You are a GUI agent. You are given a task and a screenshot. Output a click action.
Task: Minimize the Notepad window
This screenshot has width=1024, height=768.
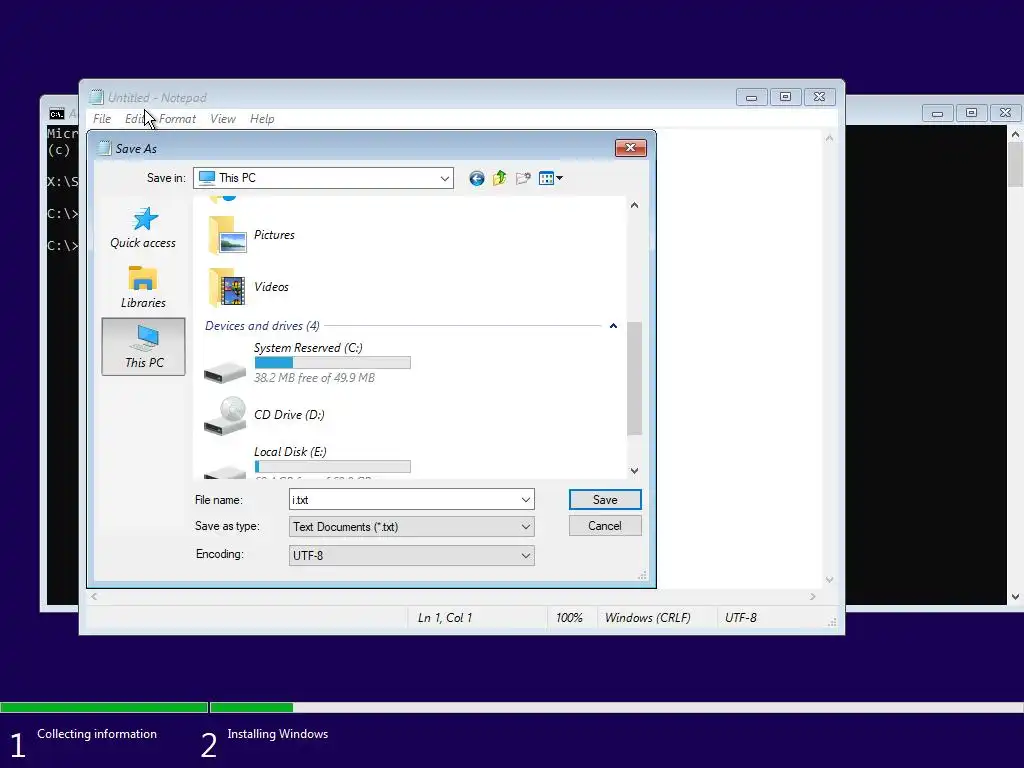(x=752, y=97)
